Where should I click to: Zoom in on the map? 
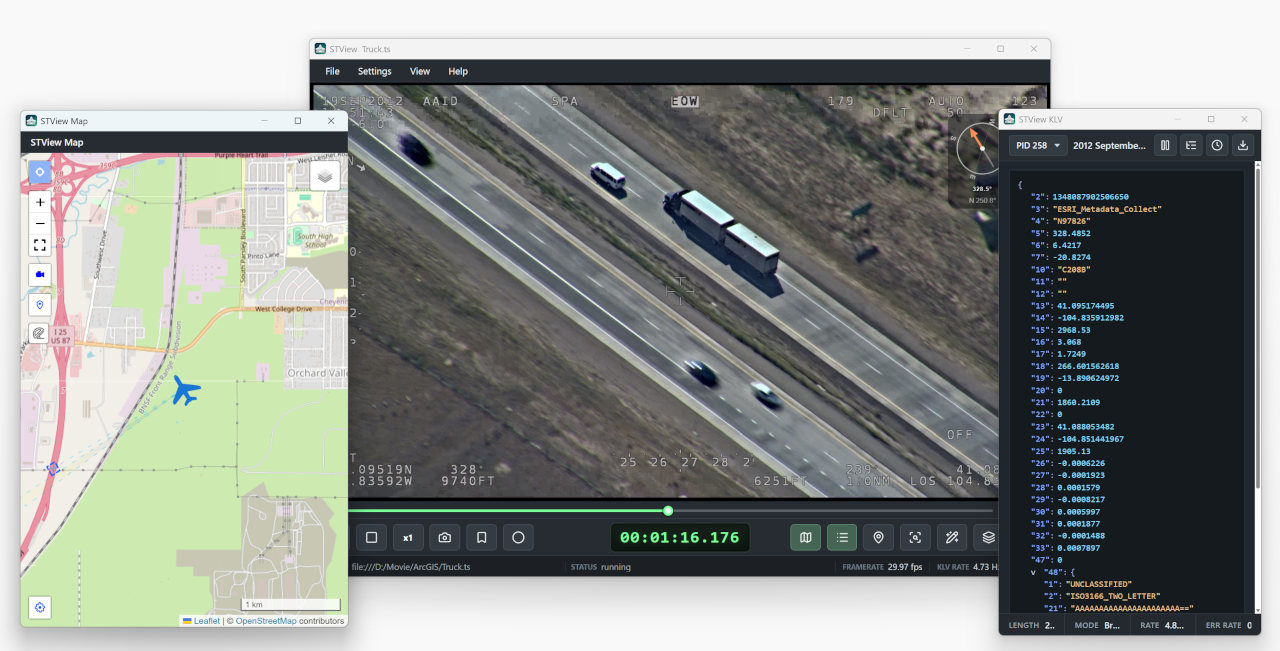tap(40, 202)
